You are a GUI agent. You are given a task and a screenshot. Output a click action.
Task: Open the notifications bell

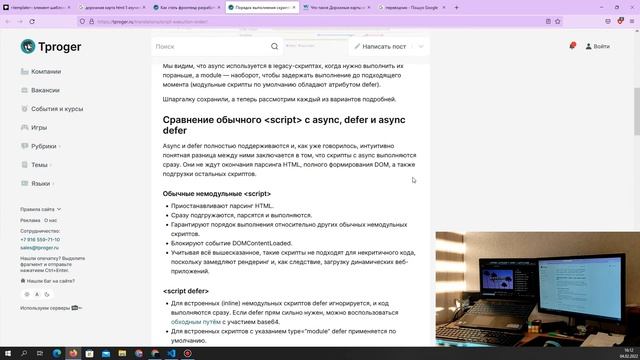click(572, 46)
